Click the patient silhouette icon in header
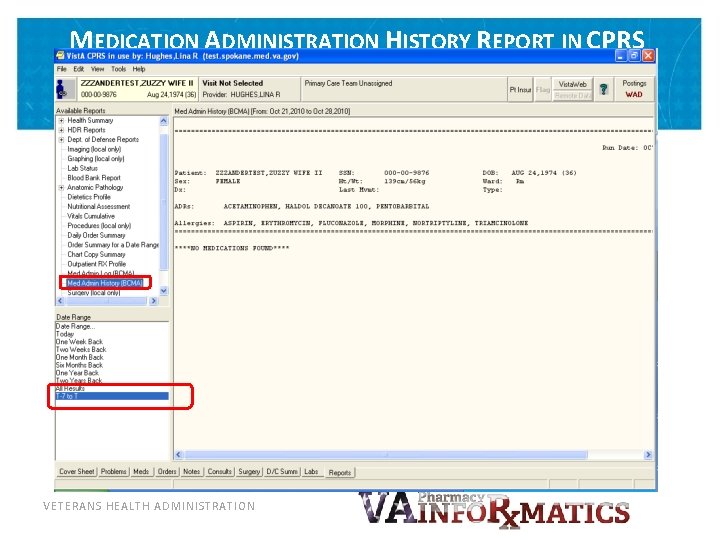The image size is (720, 540). (65, 89)
